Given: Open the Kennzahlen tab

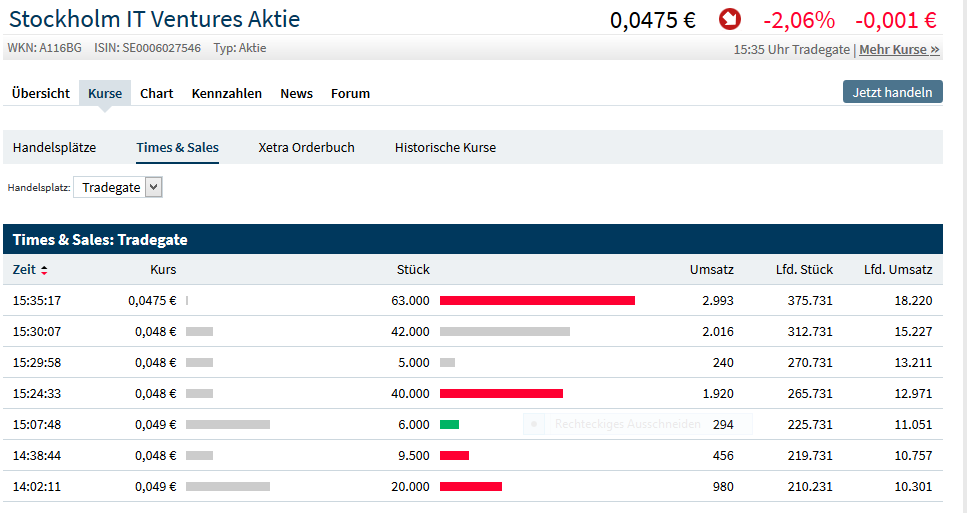Looking at the screenshot, I should pyautogui.click(x=226, y=94).
